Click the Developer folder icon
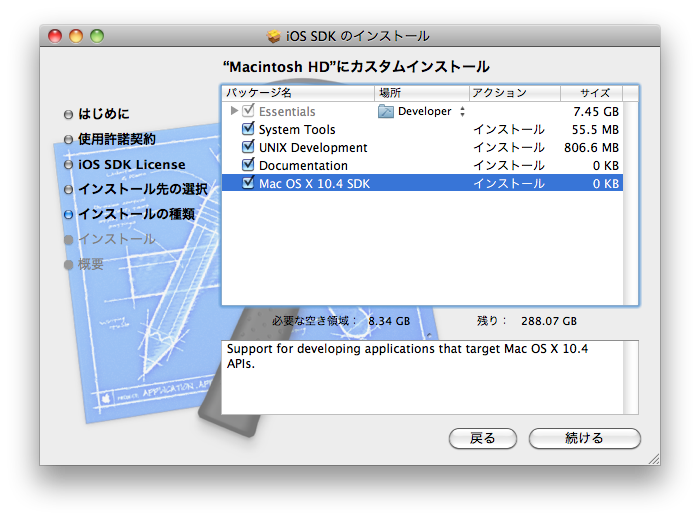Screen dimensions: 700x520 (386, 112)
